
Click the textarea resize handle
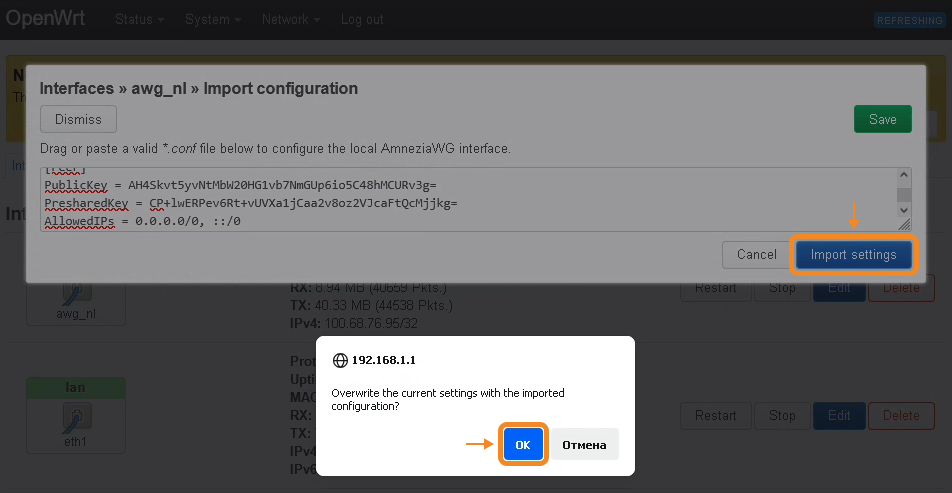click(904, 225)
